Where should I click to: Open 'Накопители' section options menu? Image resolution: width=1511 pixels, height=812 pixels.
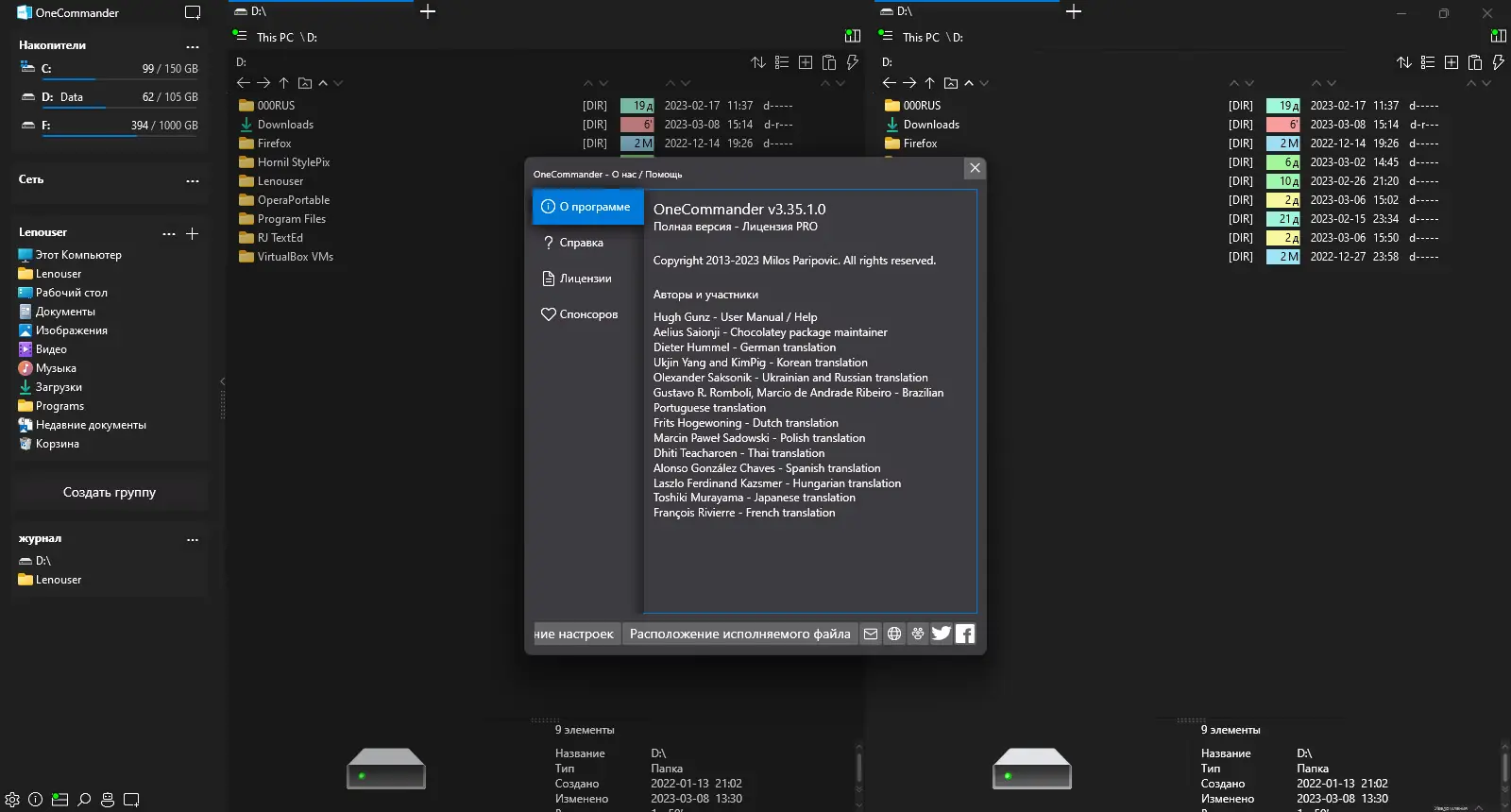[193, 46]
